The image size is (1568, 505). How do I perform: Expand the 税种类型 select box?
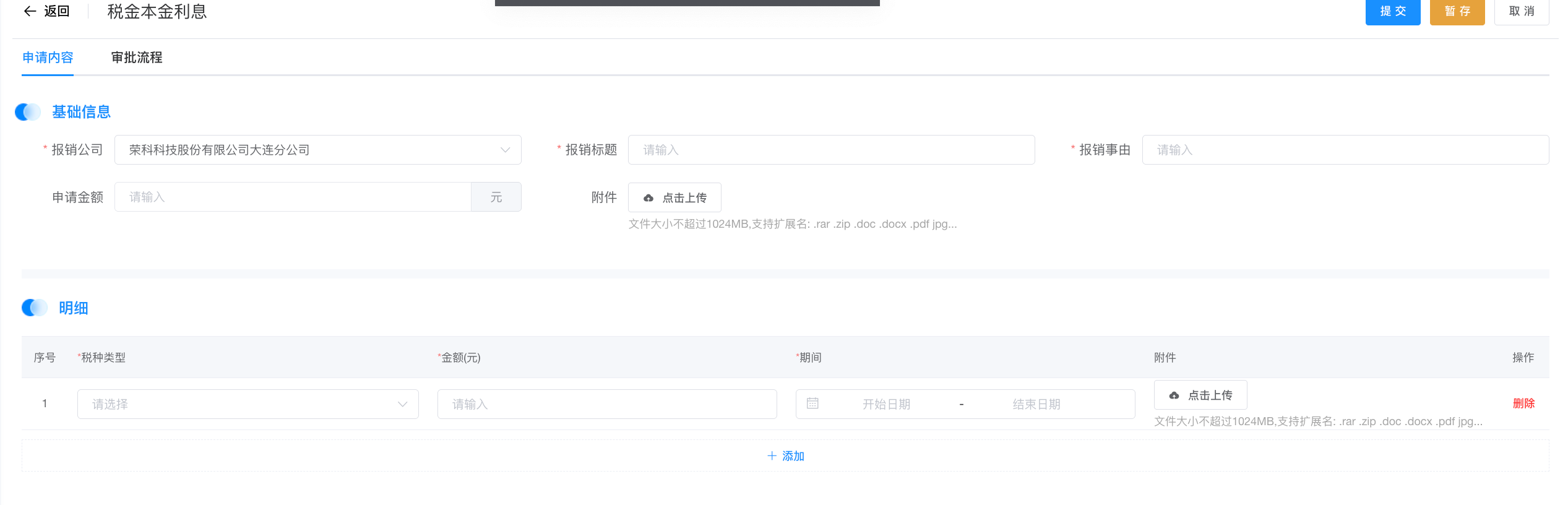coord(248,404)
